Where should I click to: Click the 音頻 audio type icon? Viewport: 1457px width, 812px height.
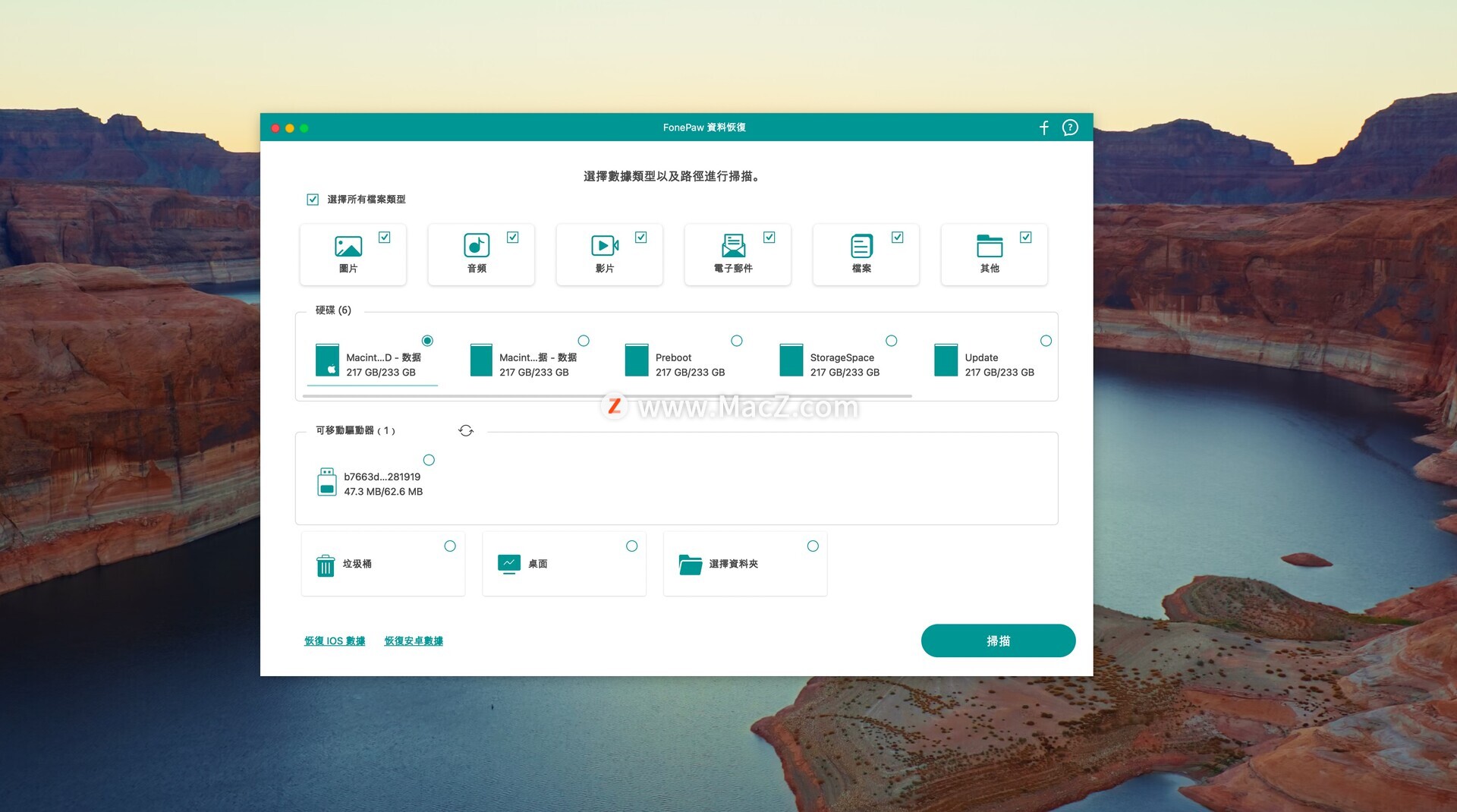(477, 246)
